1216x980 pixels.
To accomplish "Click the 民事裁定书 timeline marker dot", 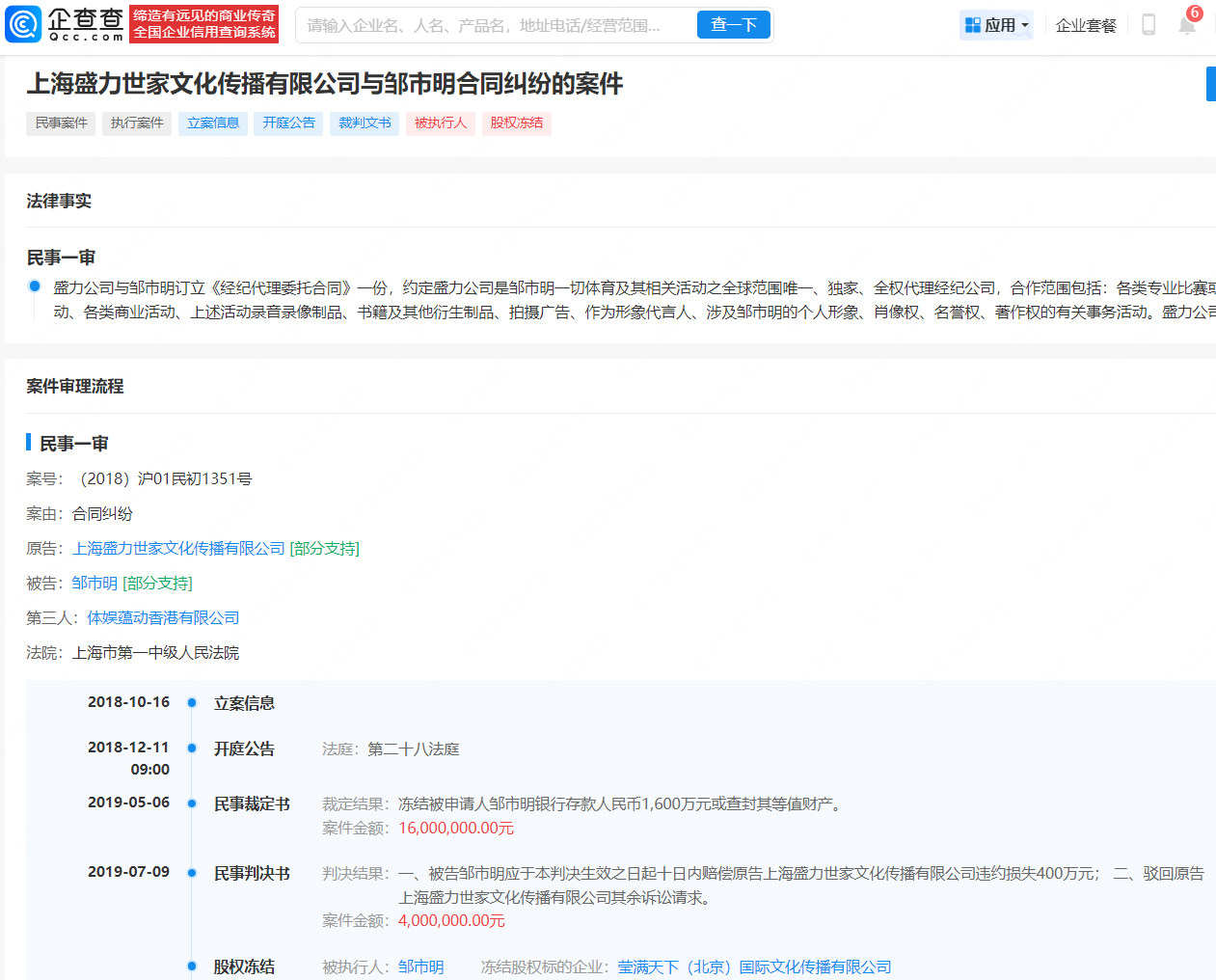I will (x=192, y=803).
